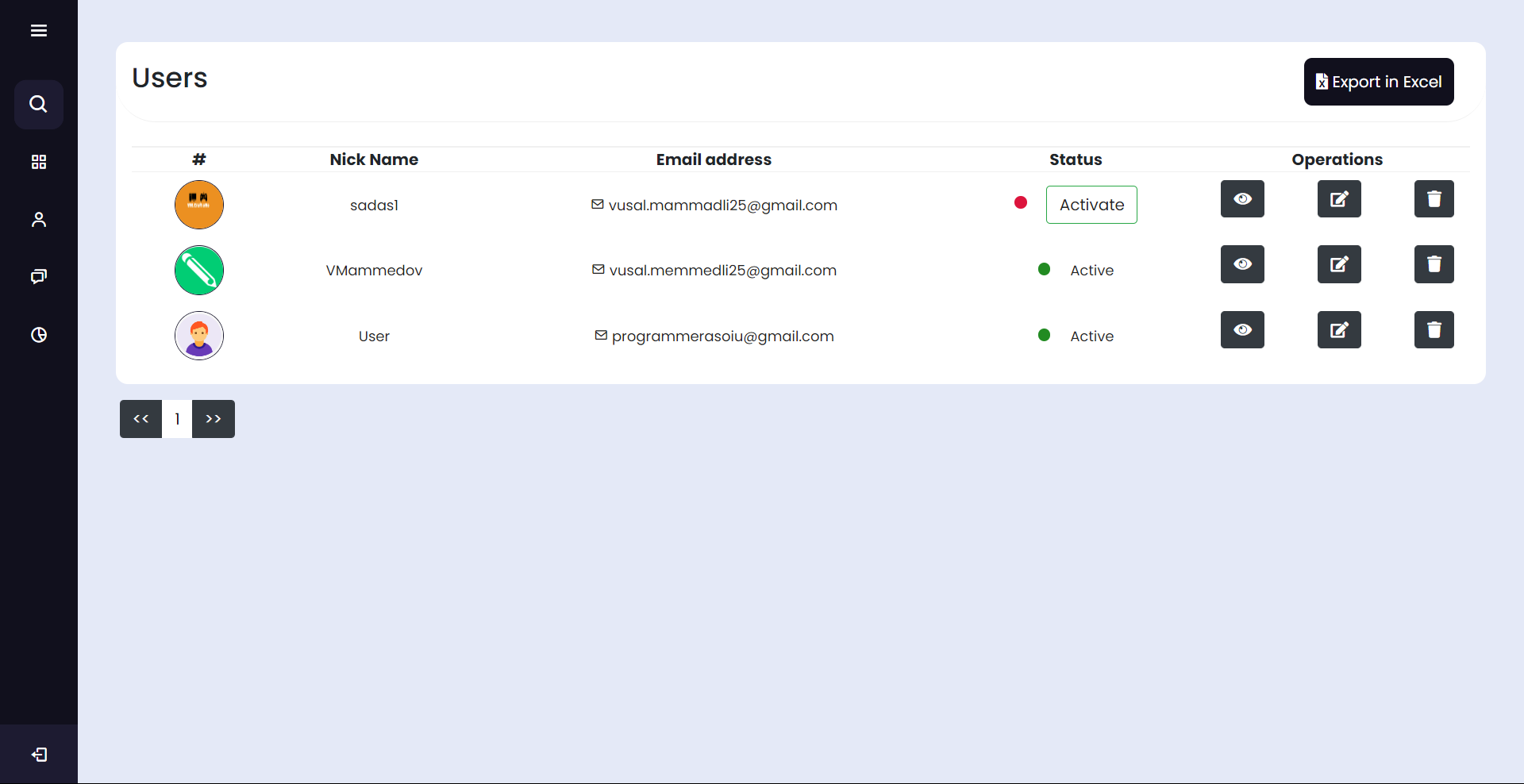View programmerasoiu@gmail.com user with the eye icon
The image size is (1524, 784).
pos(1242,329)
